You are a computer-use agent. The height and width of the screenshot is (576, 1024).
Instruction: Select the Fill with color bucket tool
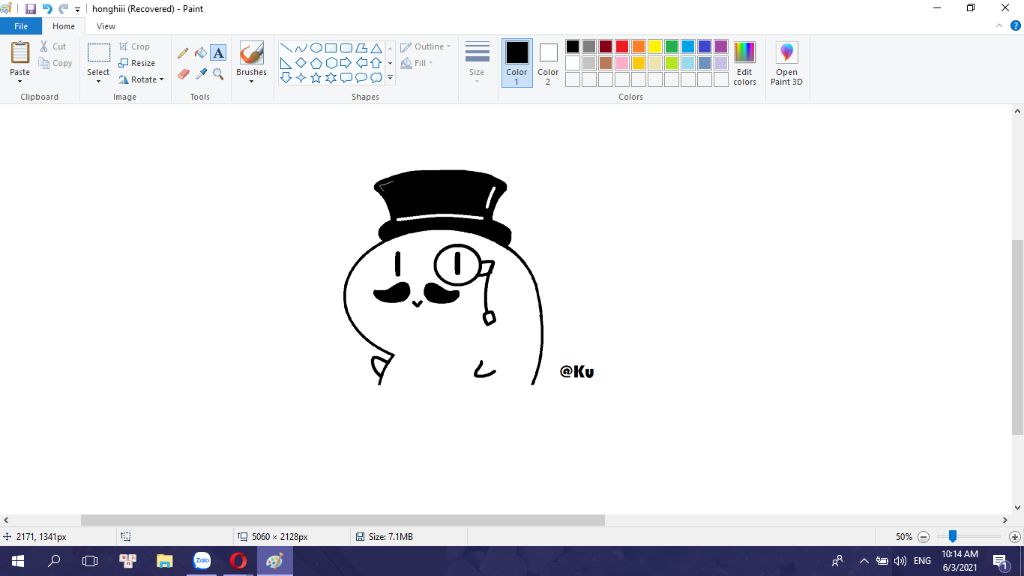tap(200, 53)
